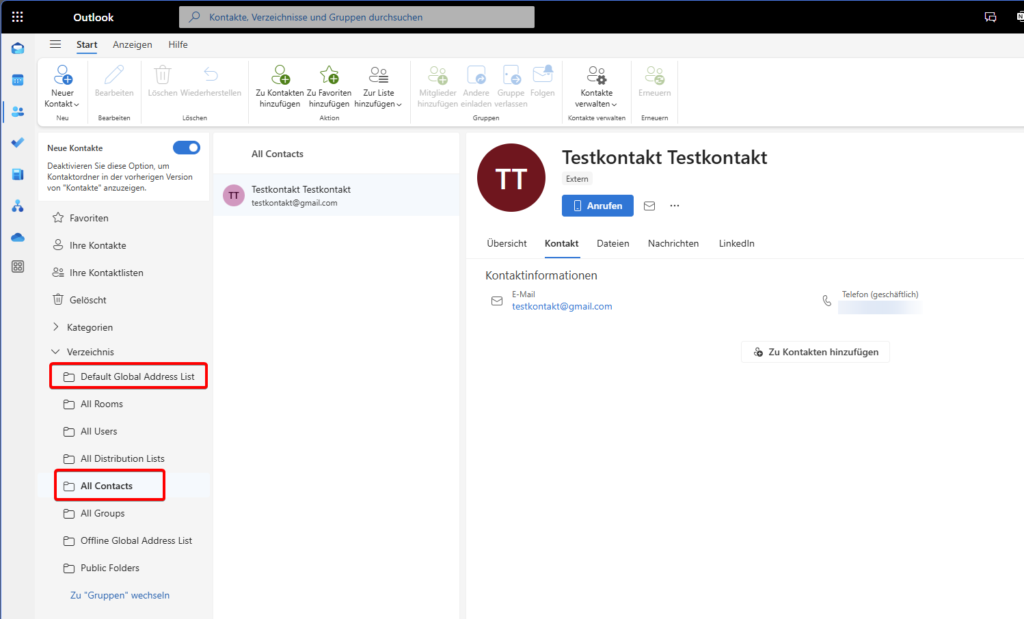Open the three-dots more options menu

click(x=675, y=206)
